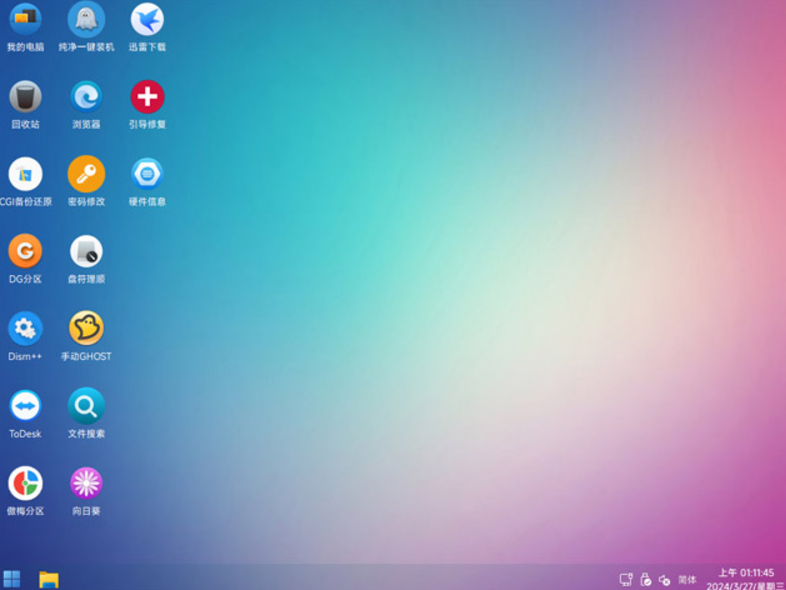Screen dimensions: 786x590
Task: Select the ToDesk remote desktop icon
Action: pos(25,406)
